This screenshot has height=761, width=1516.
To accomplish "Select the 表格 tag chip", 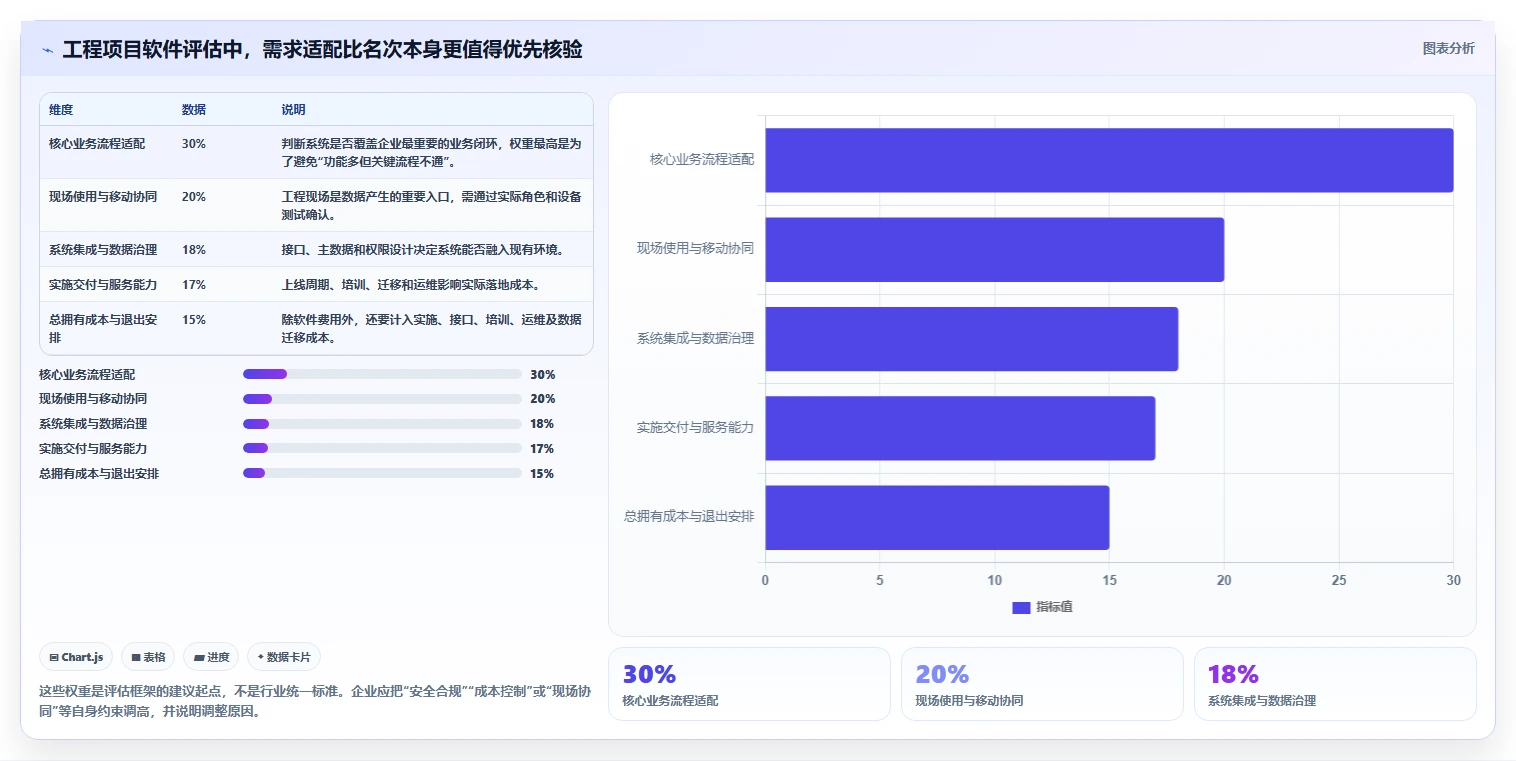I will (148, 657).
